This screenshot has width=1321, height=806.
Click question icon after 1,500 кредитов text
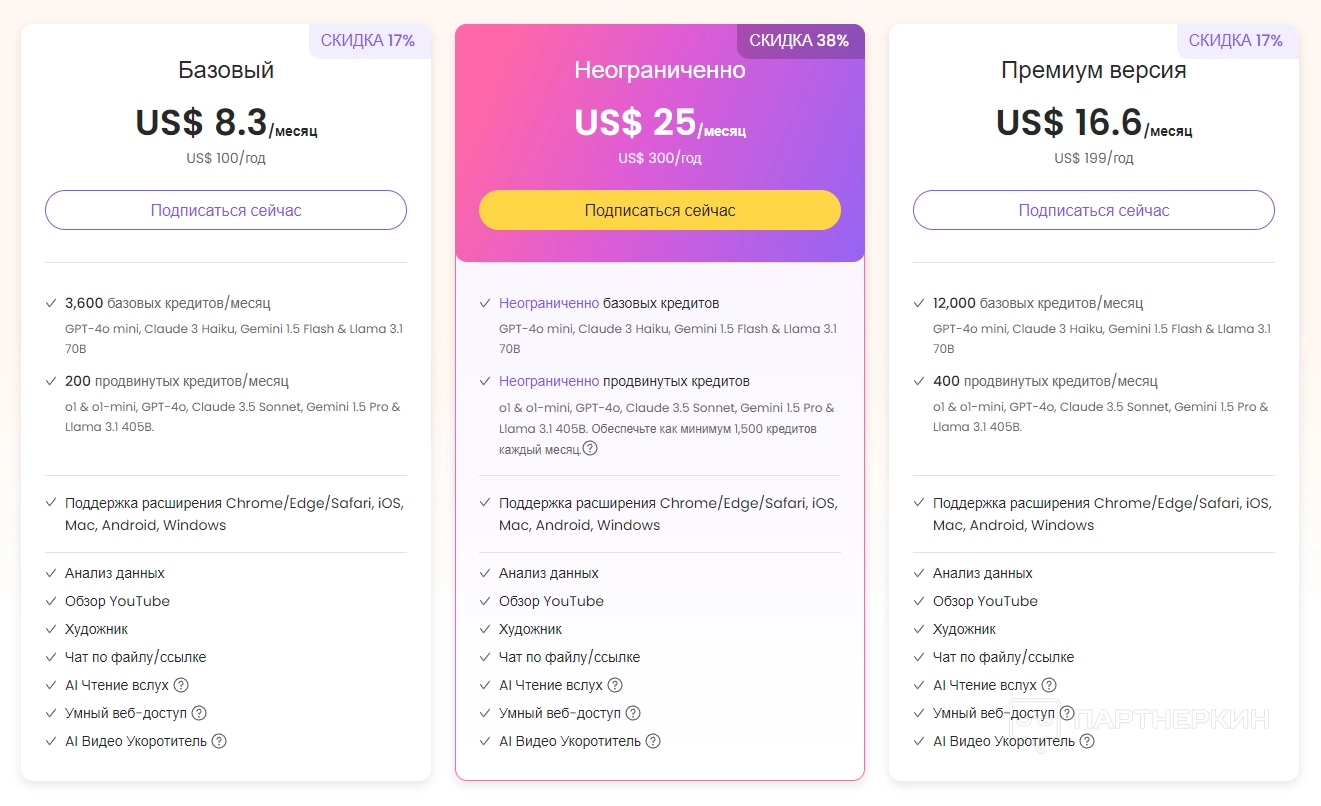[x=590, y=449]
